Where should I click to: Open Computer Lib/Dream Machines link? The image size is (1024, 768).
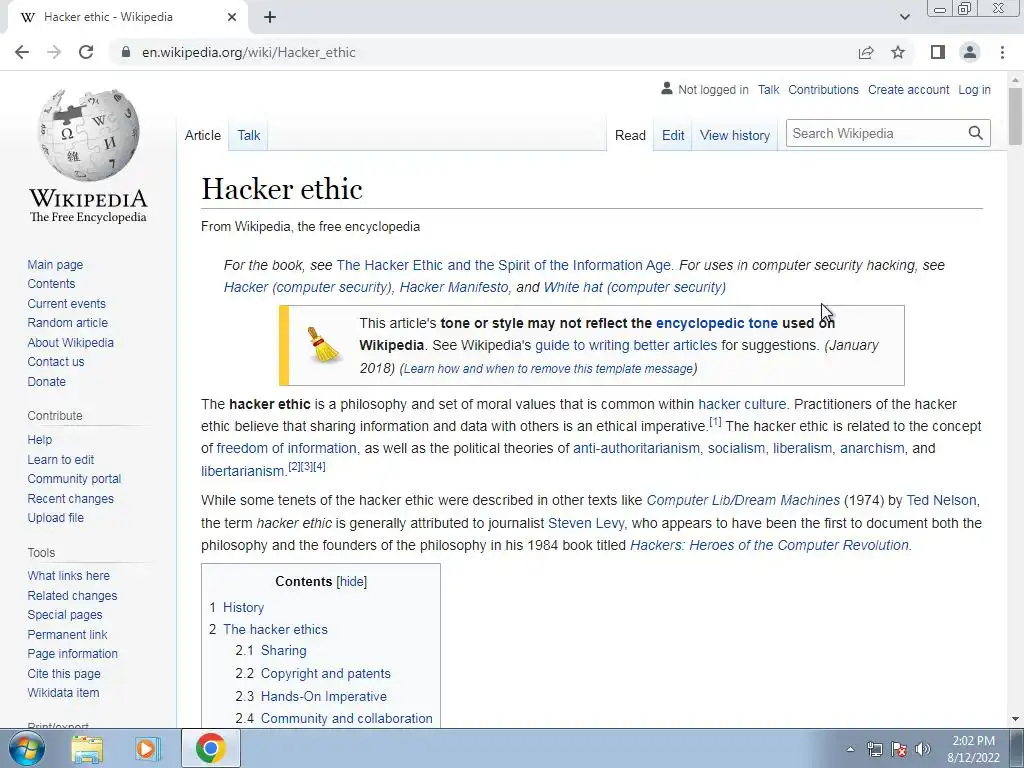[743, 500]
